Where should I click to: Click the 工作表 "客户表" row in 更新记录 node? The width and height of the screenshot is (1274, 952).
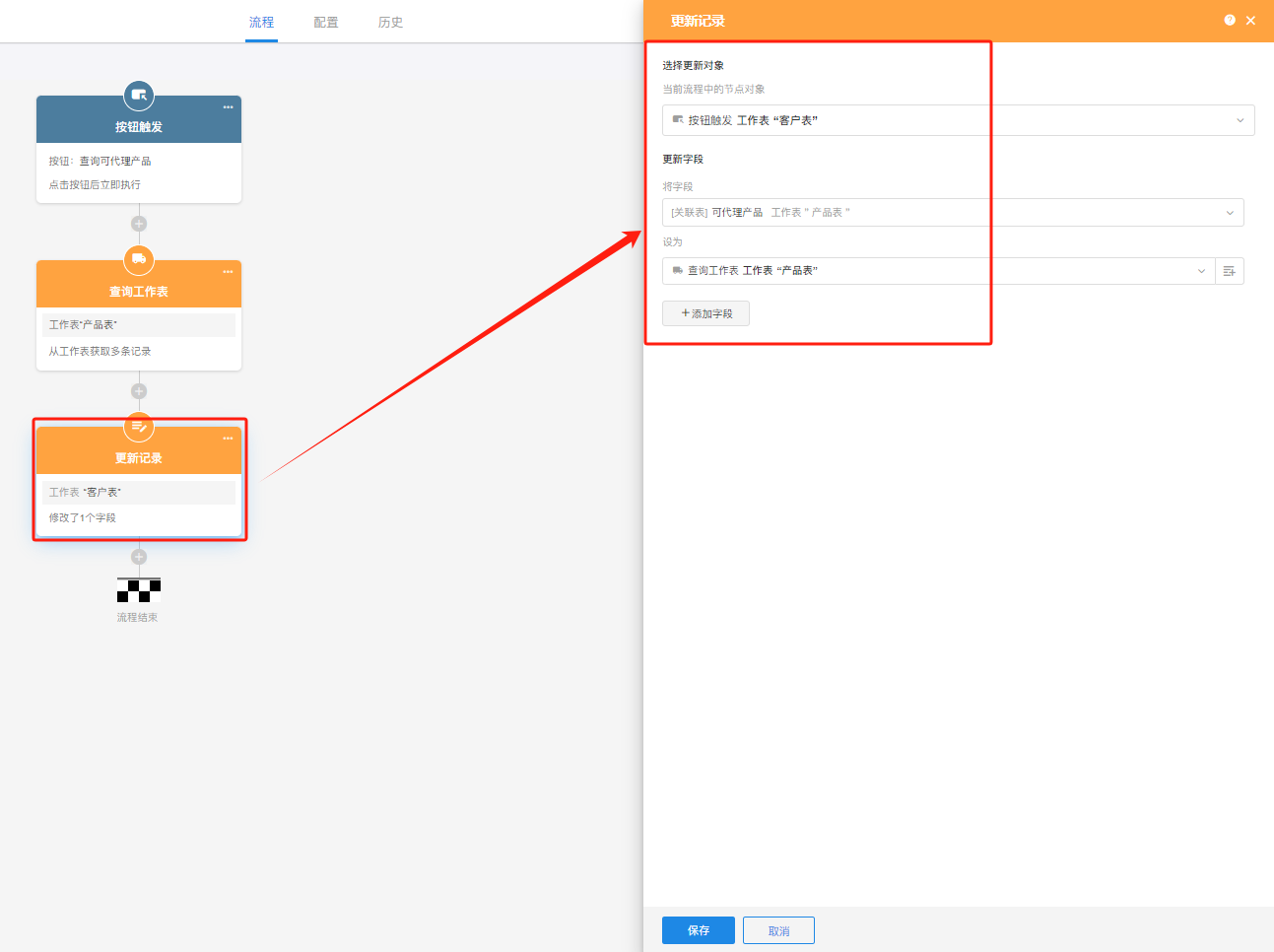(x=139, y=492)
